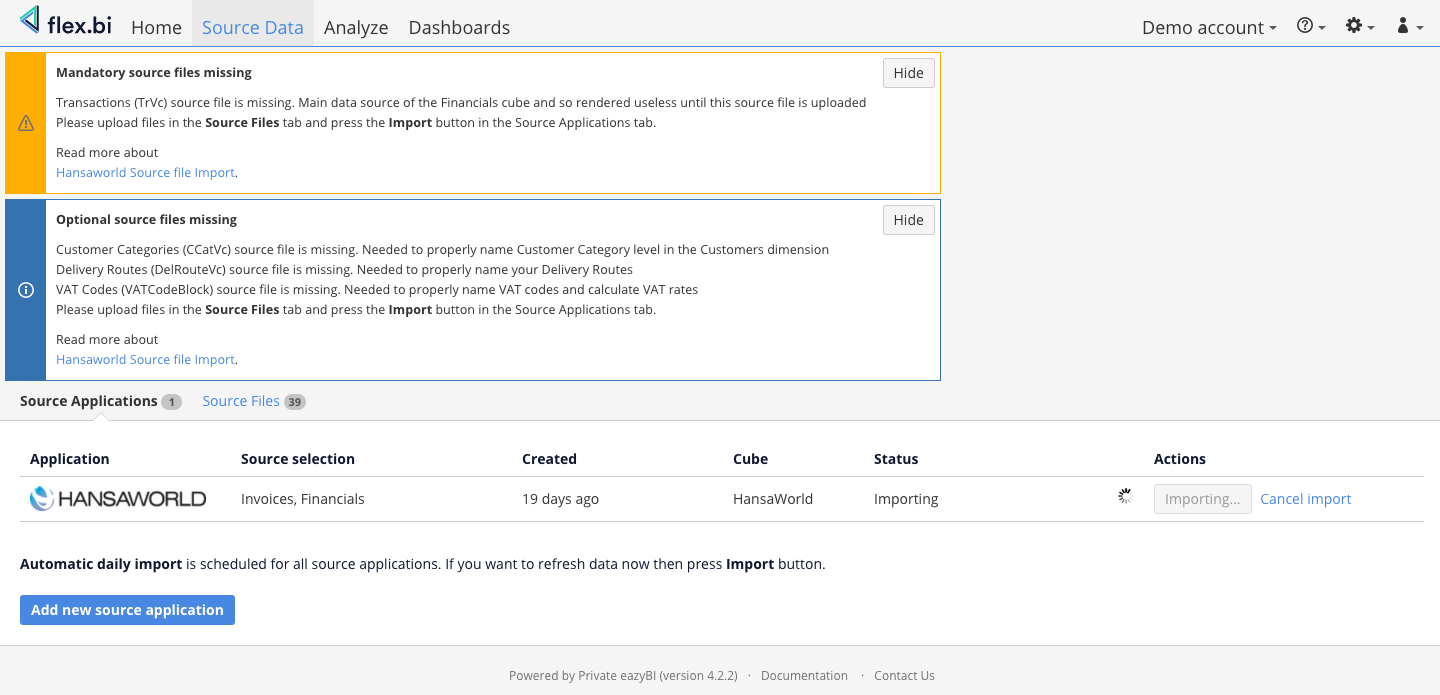
Task: Click the HansaWorld application logo
Action: click(118, 499)
